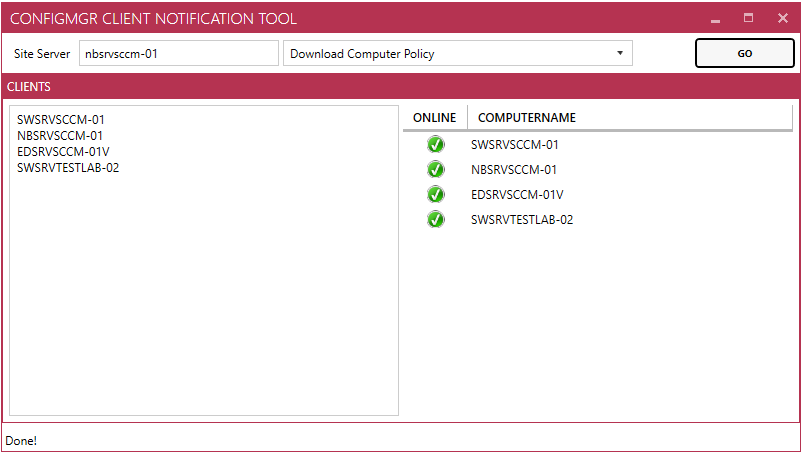This screenshot has height=457, width=805.
Task: Click the online status icon for SWSRVTESTLAB-02
Action: [x=435, y=220]
